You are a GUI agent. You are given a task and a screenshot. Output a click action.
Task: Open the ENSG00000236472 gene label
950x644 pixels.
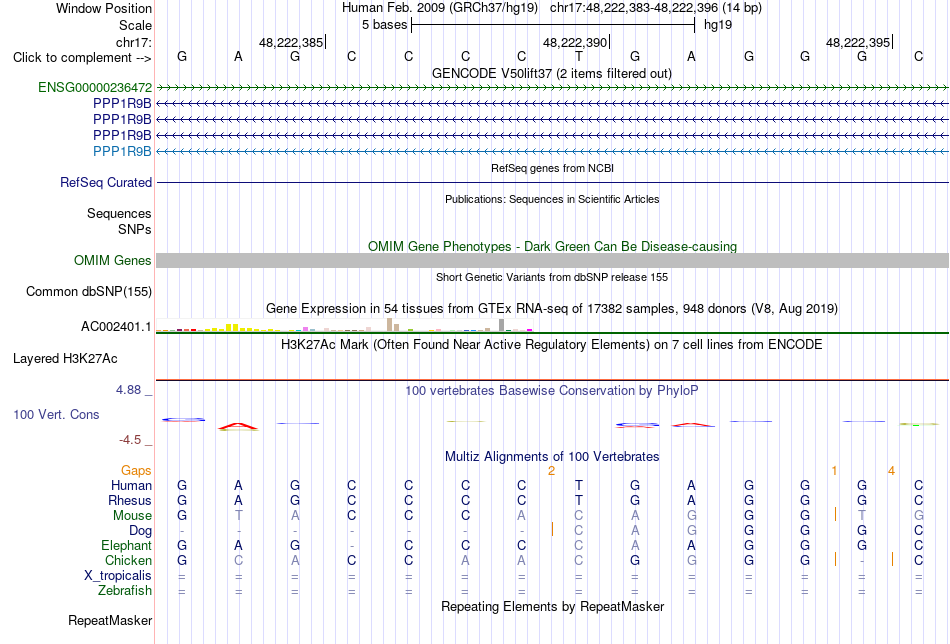(x=95, y=87)
